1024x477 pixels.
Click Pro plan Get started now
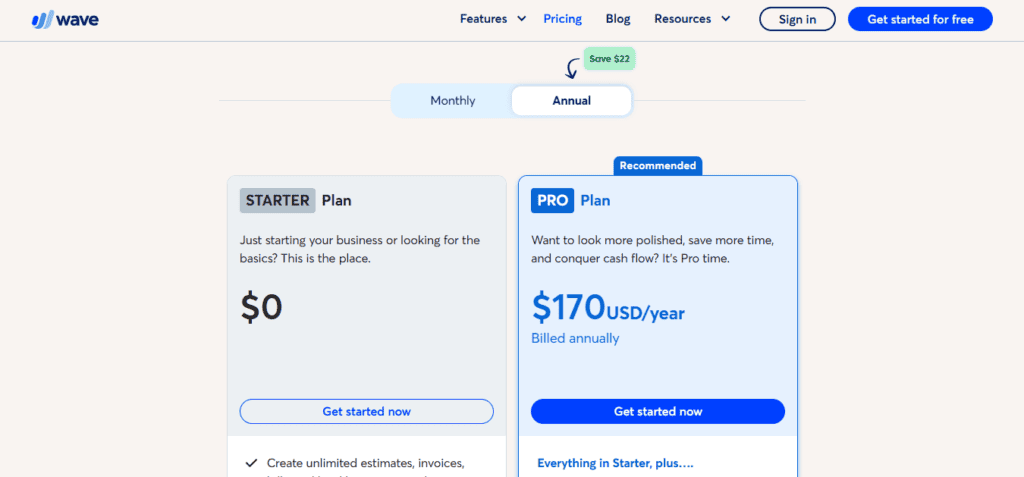click(x=658, y=412)
